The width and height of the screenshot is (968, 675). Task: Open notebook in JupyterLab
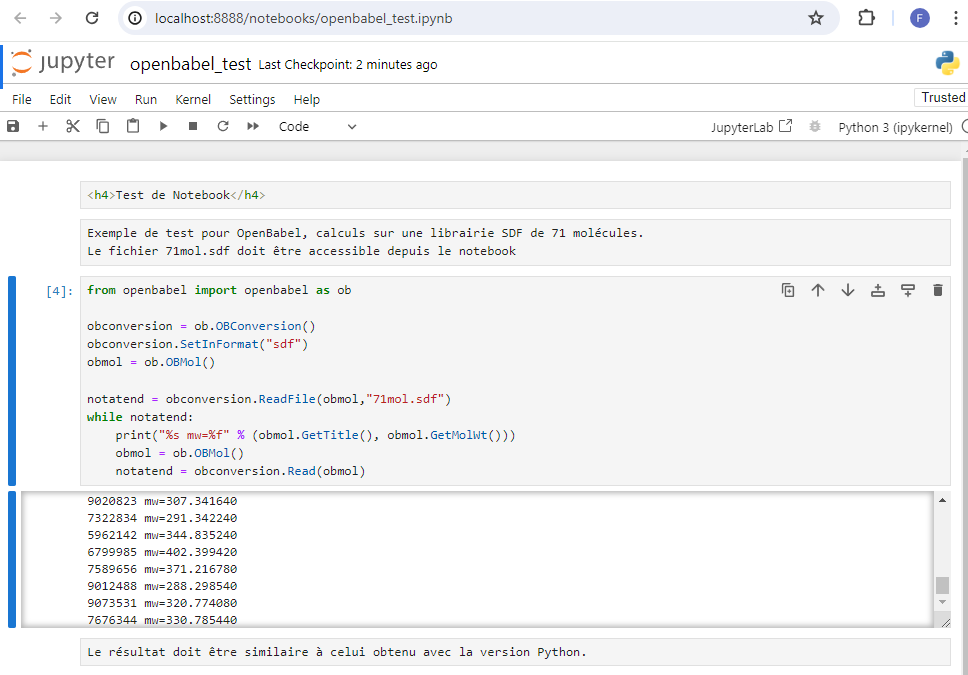pyautogui.click(x=751, y=127)
